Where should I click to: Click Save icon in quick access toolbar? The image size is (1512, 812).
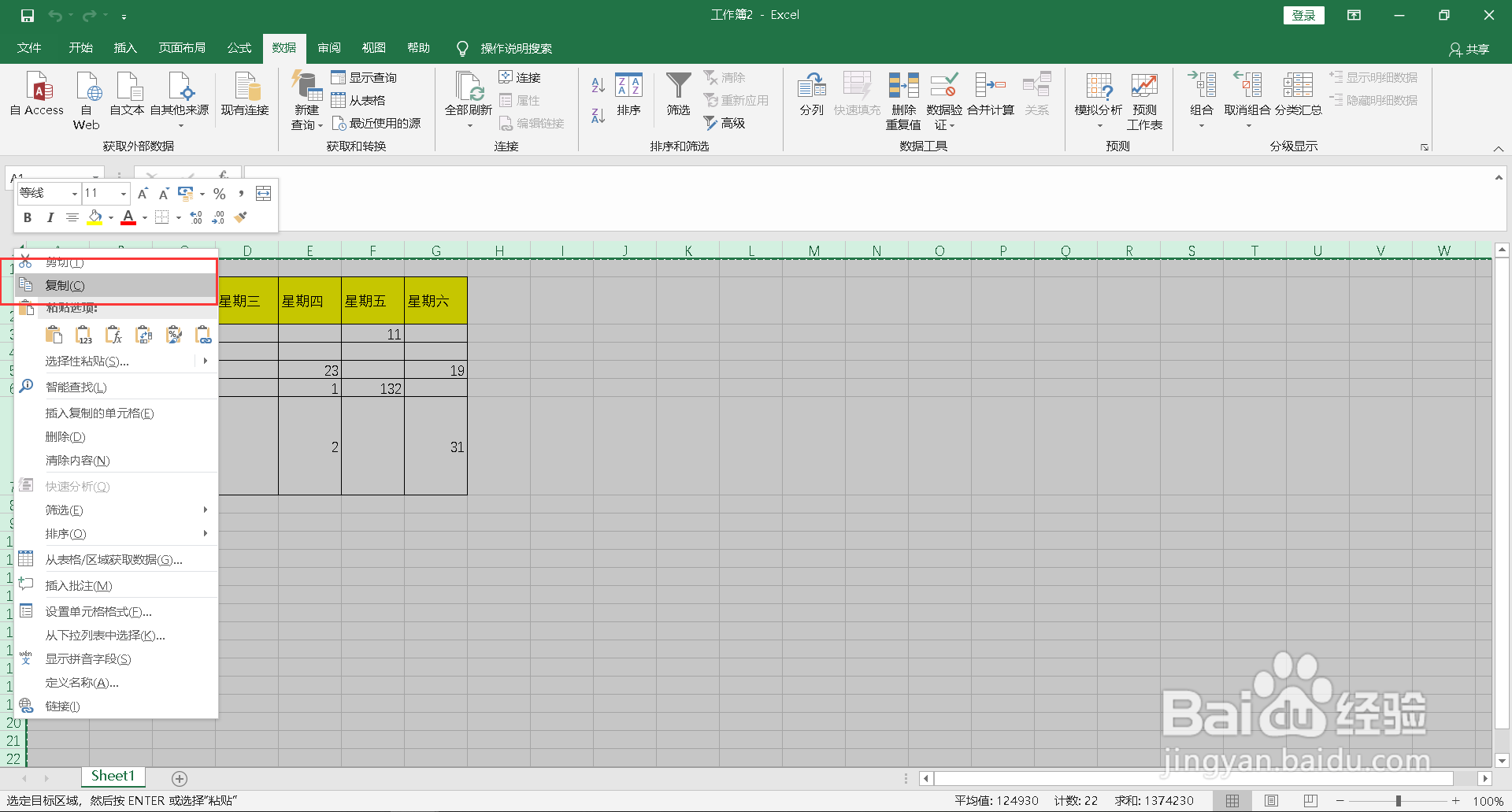click(x=28, y=15)
